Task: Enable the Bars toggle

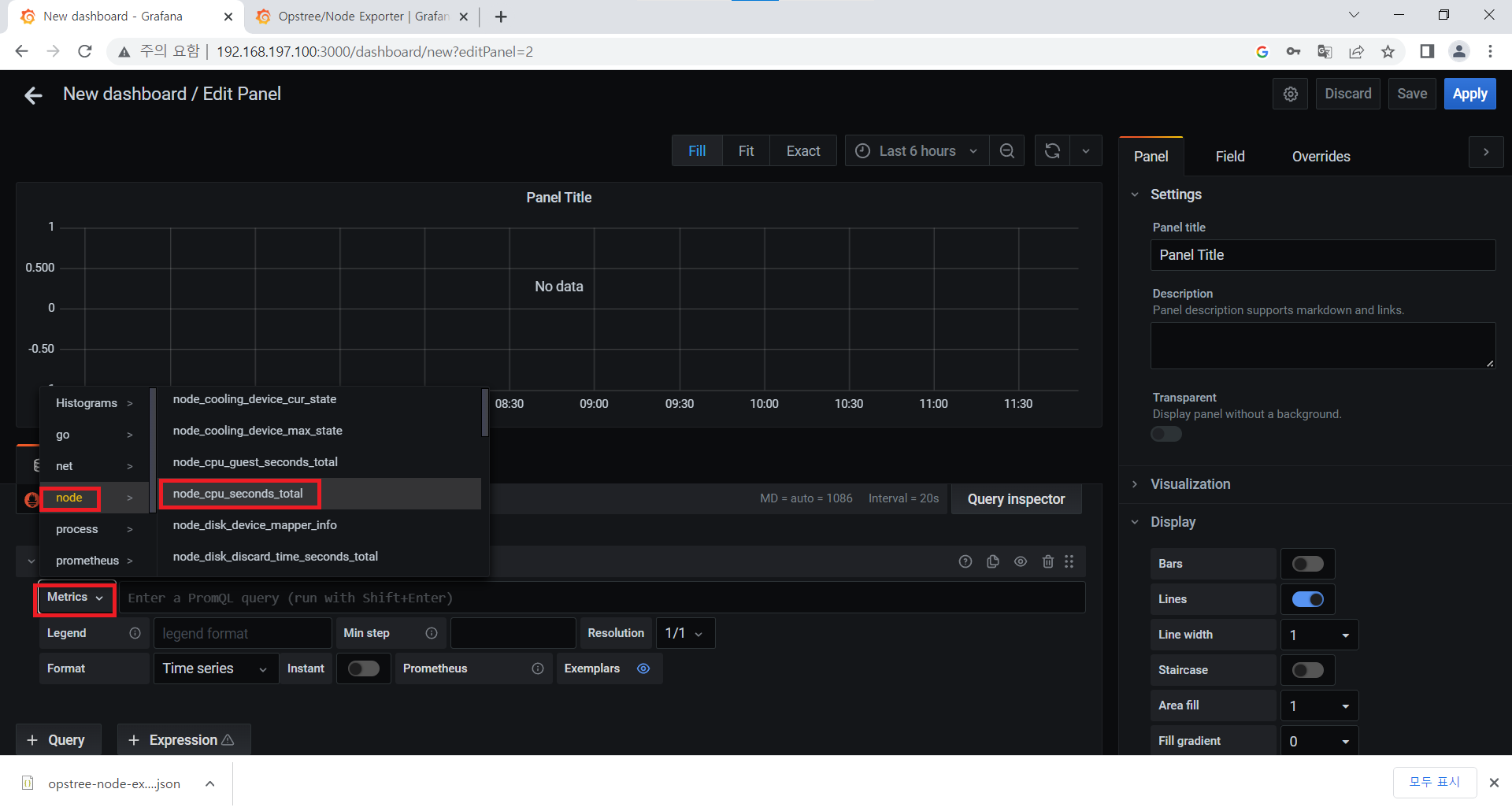Action: pos(1308,564)
